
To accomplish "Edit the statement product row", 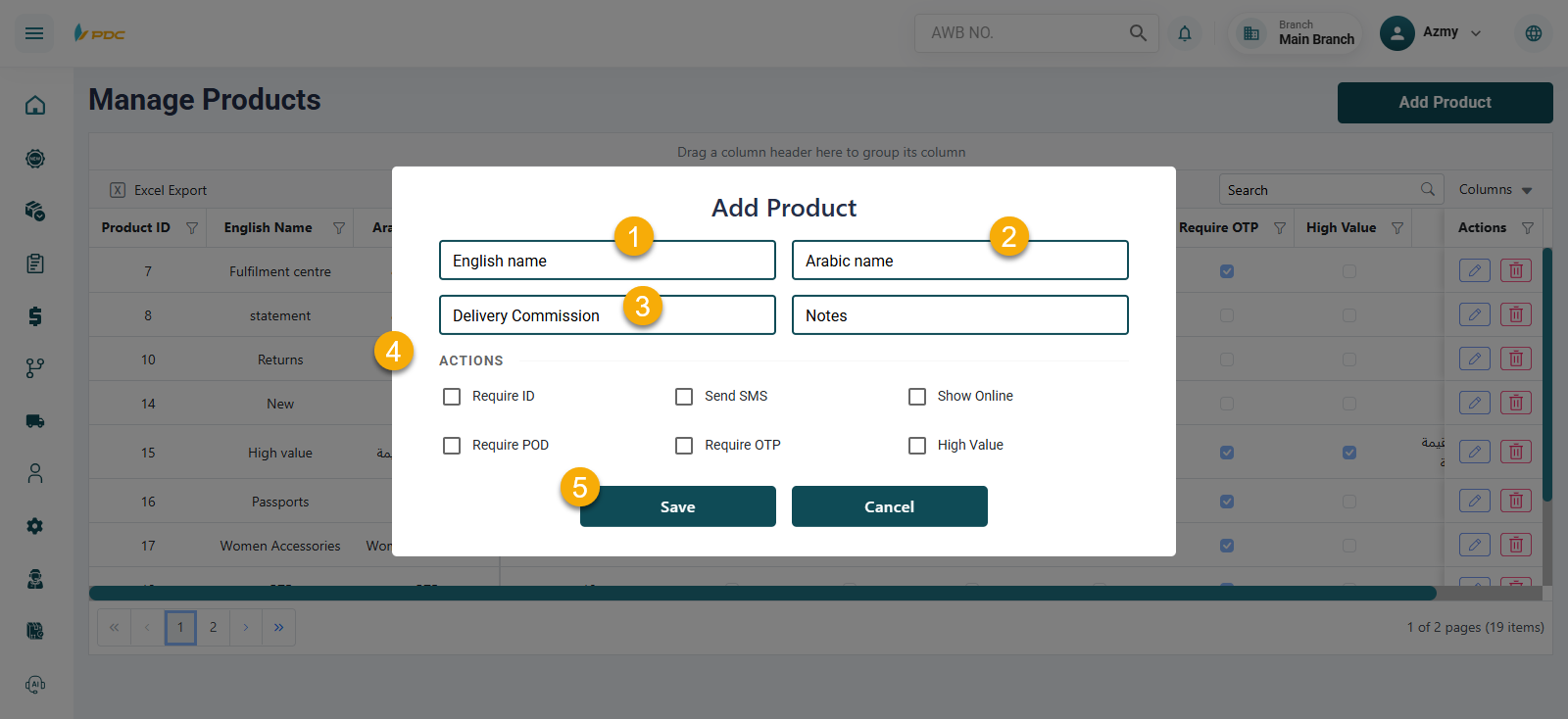I will coord(1475,314).
